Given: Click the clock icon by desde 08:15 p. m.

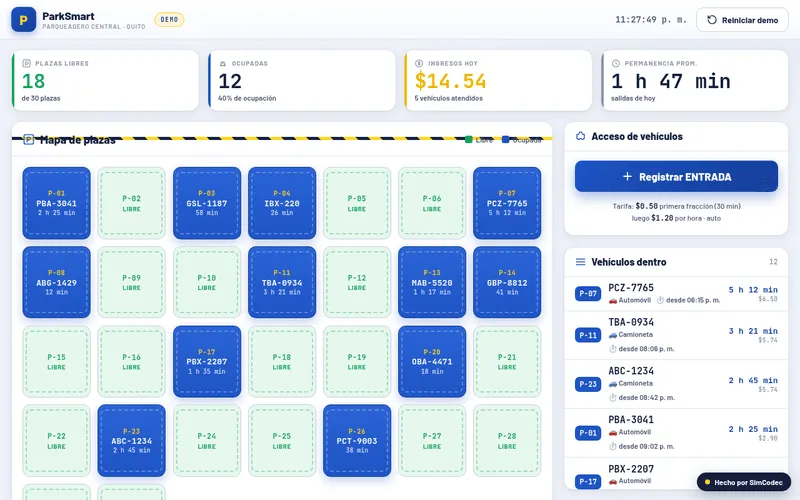Looking at the screenshot, I should click(660, 301).
